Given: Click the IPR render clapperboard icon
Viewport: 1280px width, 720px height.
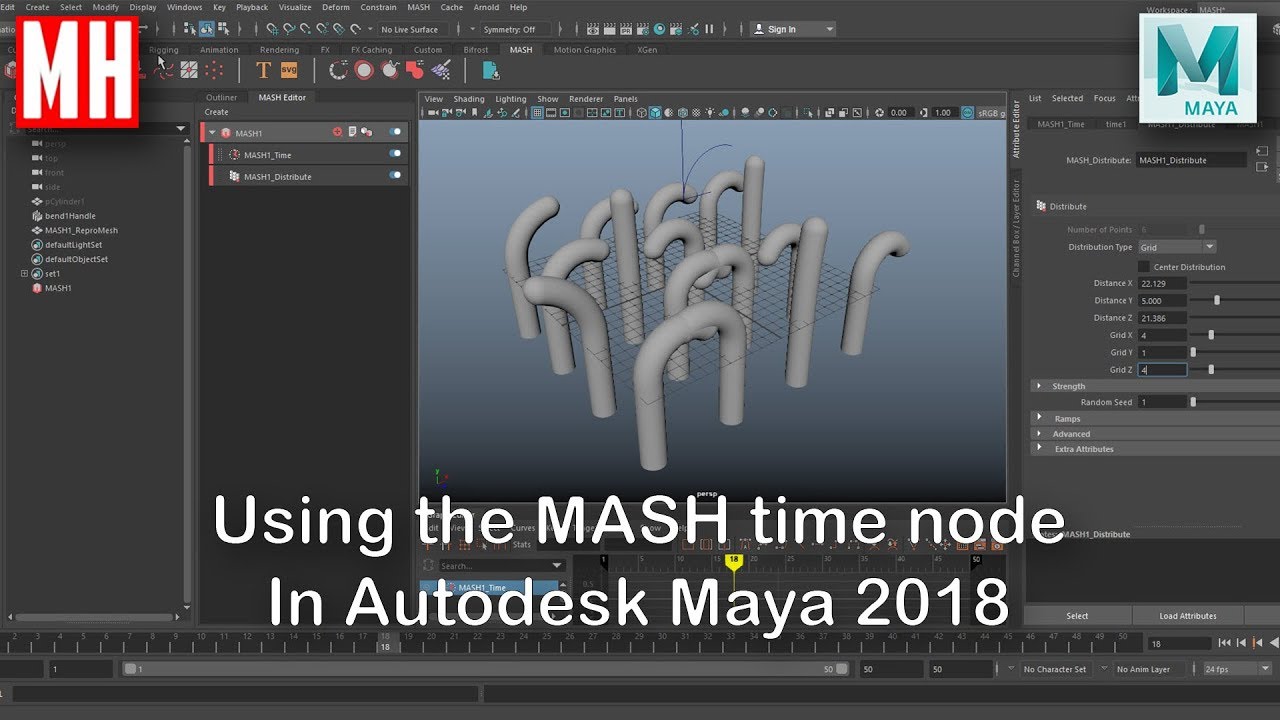Looking at the screenshot, I should [x=625, y=29].
